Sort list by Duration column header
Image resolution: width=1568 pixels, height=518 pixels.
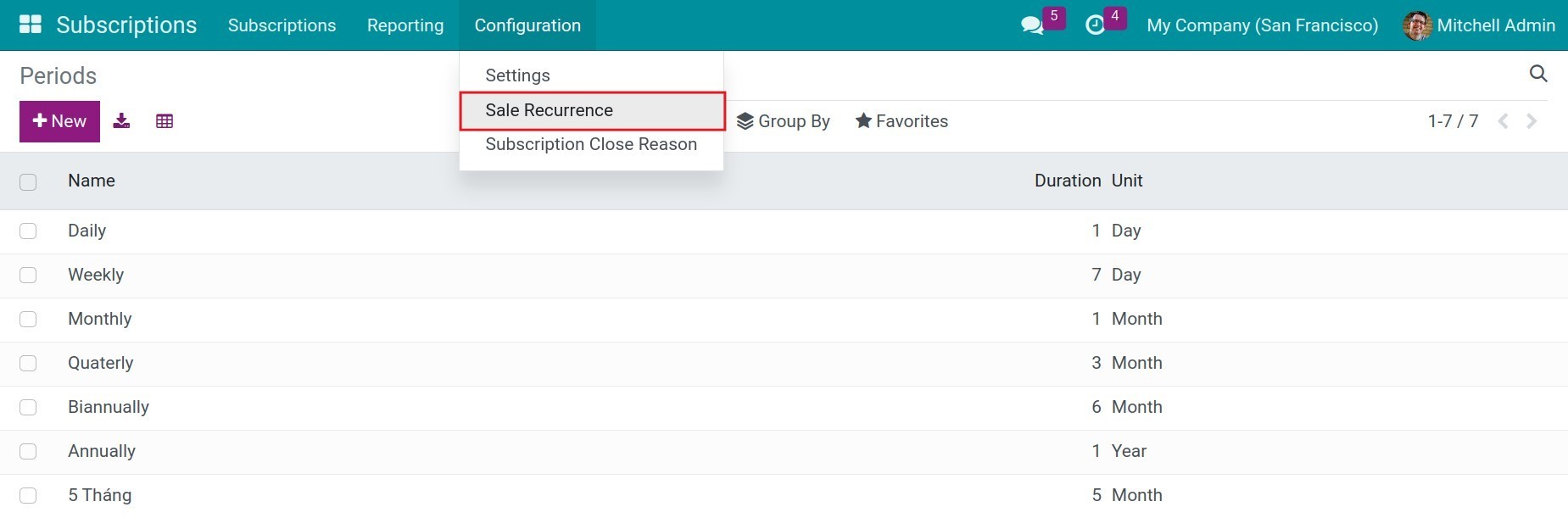1067,181
